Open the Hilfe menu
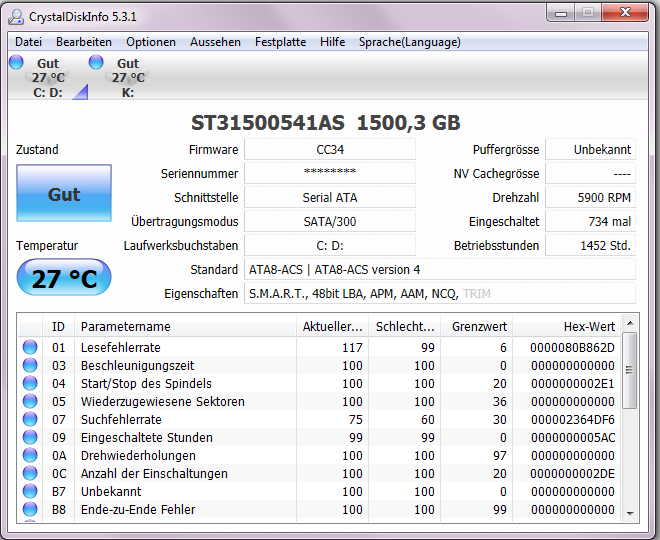Viewport: 660px width, 540px height. click(x=332, y=42)
